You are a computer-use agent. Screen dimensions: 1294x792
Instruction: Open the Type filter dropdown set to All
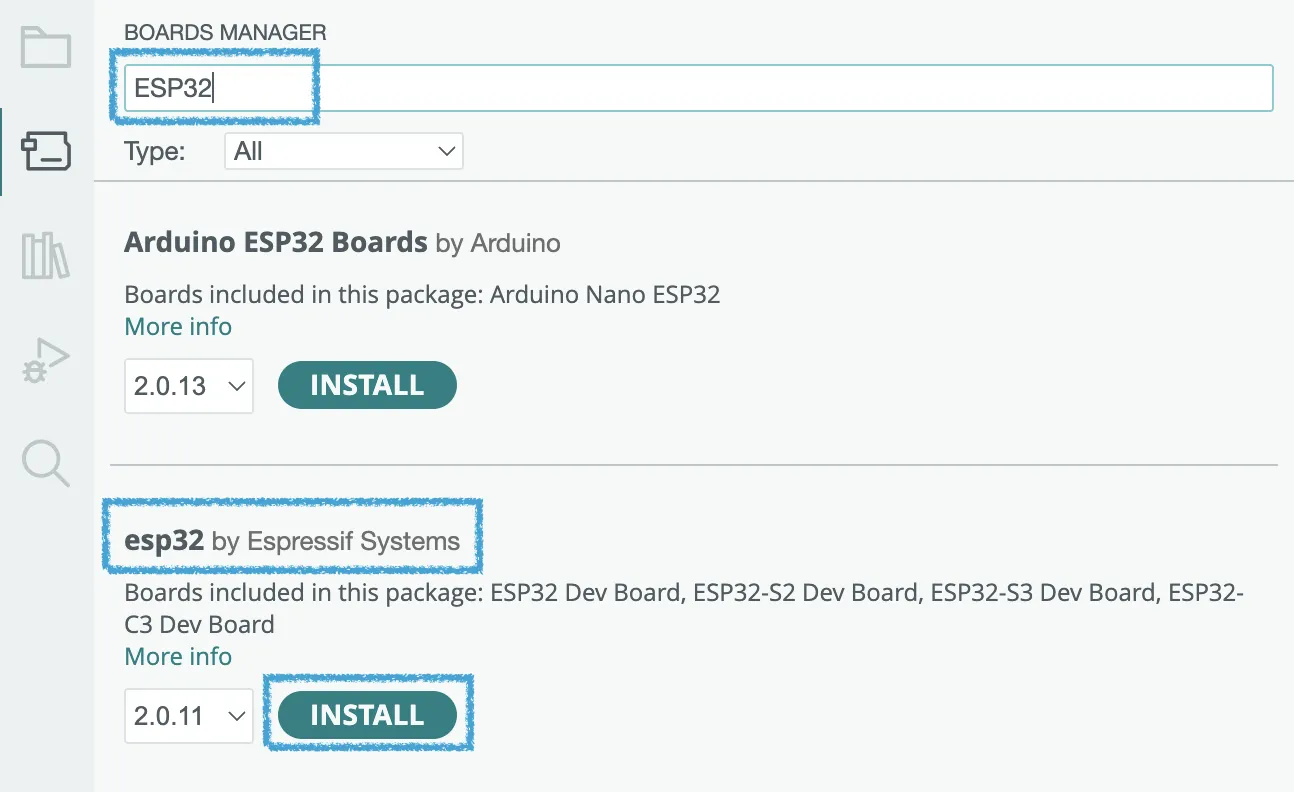pos(343,151)
